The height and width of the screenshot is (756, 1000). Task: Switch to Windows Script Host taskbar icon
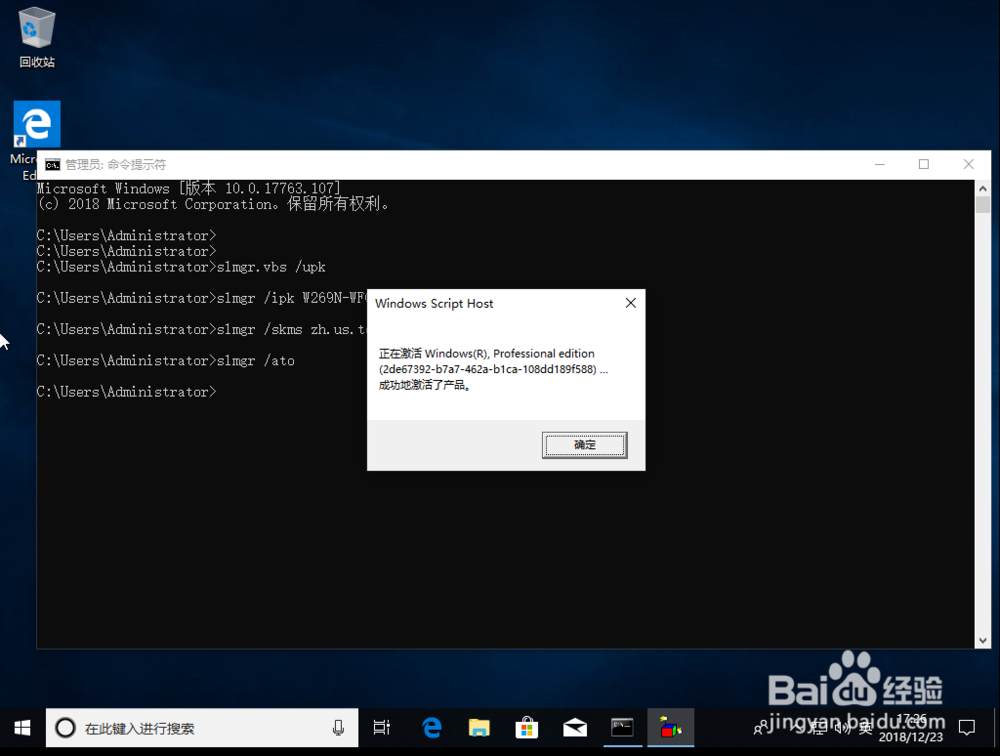pos(670,728)
